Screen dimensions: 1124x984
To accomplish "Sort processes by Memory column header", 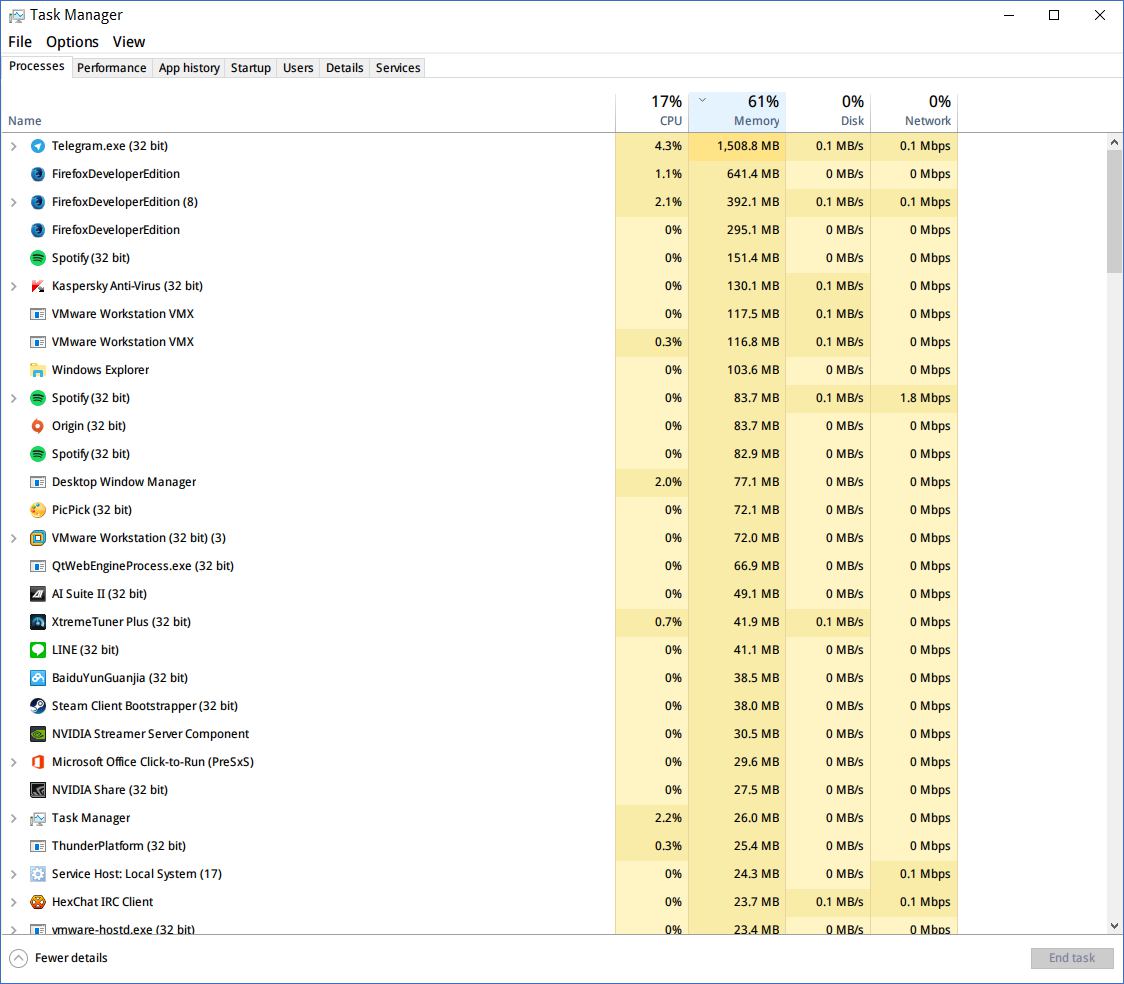I will tap(738, 113).
